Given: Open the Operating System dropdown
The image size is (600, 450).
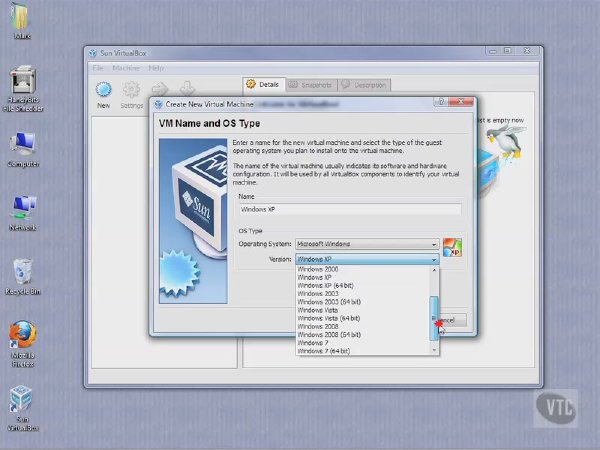Looking at the screenshot, I should pyautogui.click(x=367, y=244).
